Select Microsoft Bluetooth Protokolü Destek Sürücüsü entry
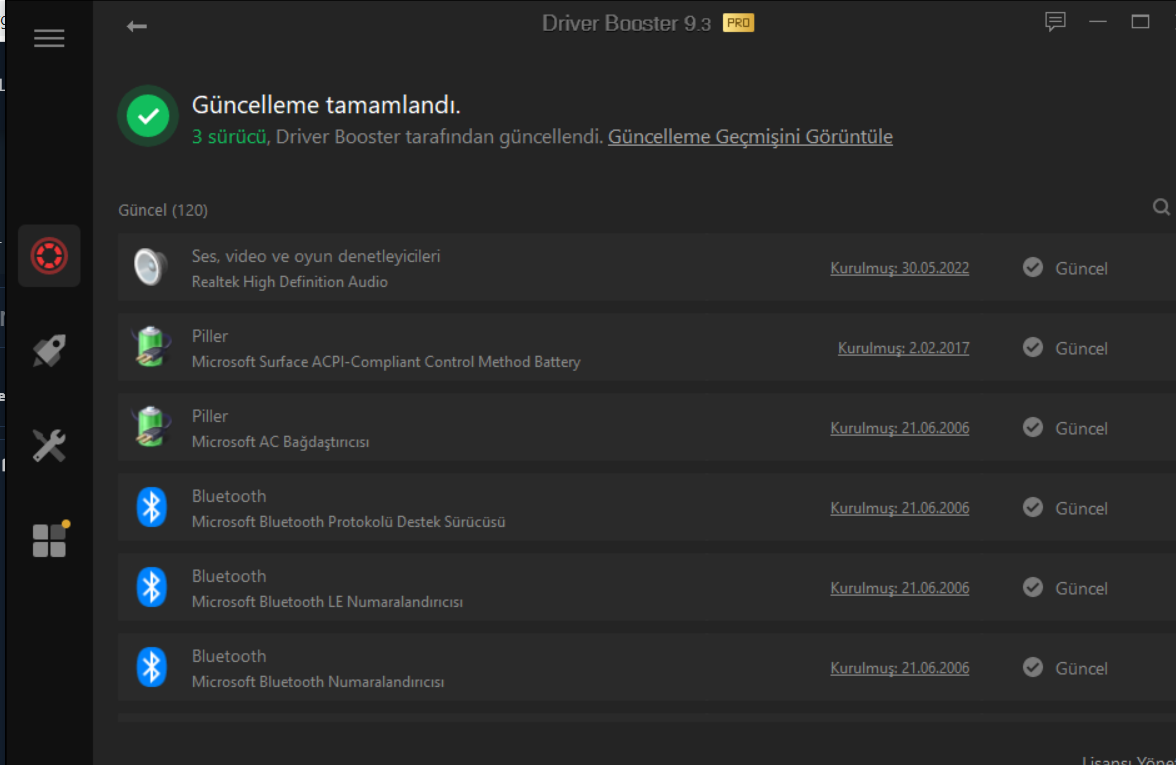The image size is (1176, 765). 349,522
